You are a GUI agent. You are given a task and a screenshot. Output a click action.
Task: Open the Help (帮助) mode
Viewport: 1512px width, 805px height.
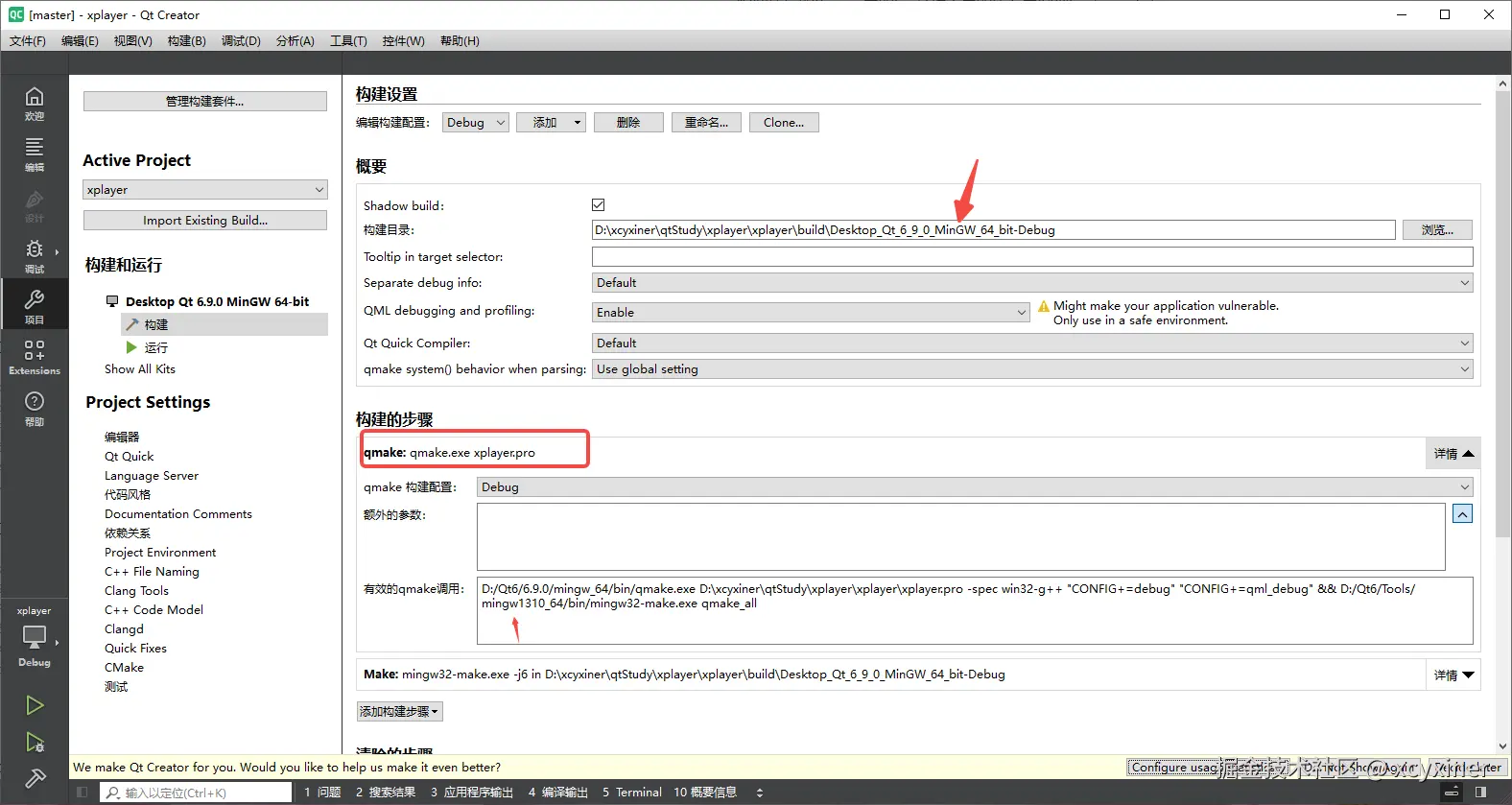[35, 408]
